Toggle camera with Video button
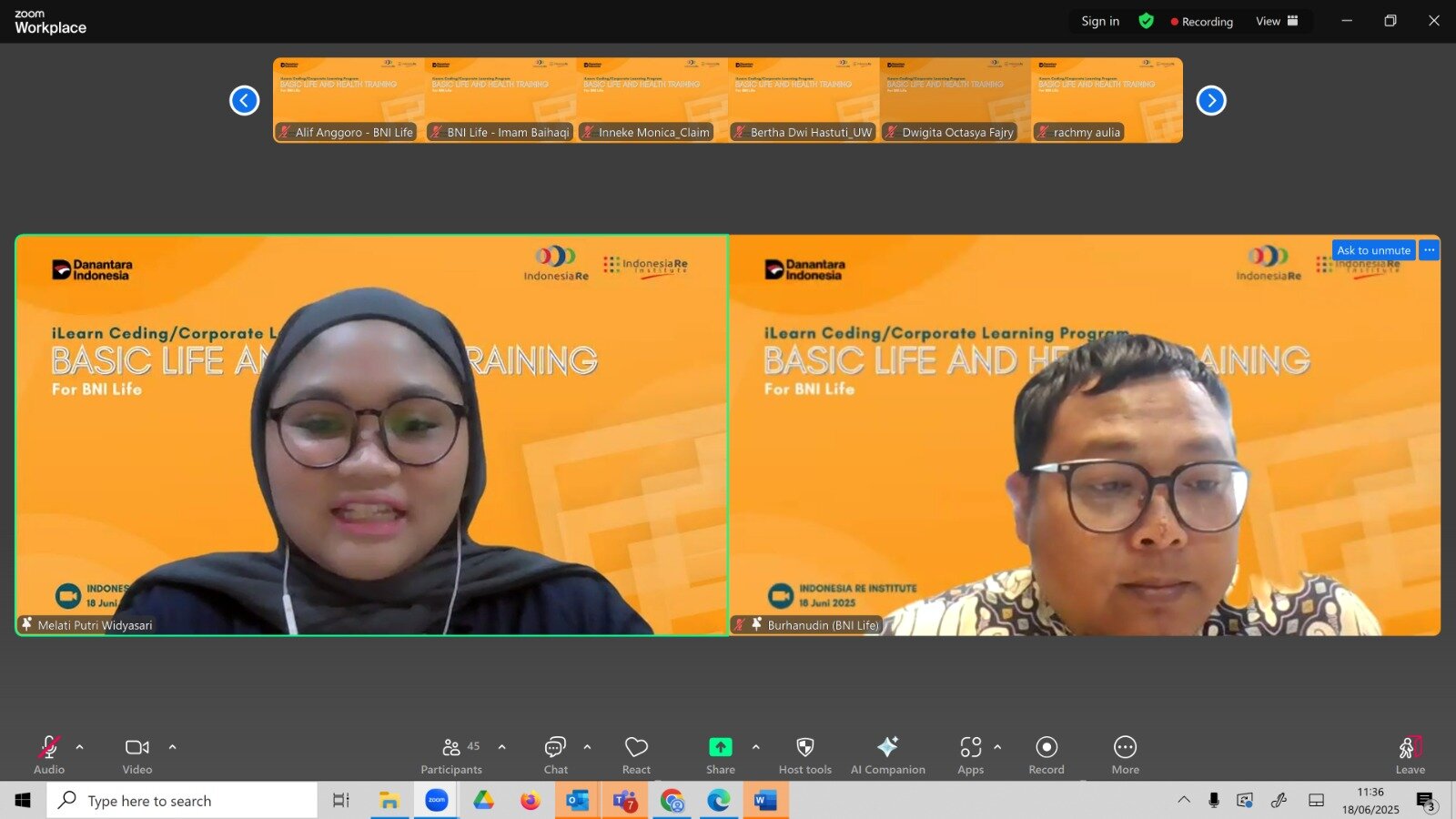The width and height of the screenshot is (1456, 819). [x=137, y=755]
